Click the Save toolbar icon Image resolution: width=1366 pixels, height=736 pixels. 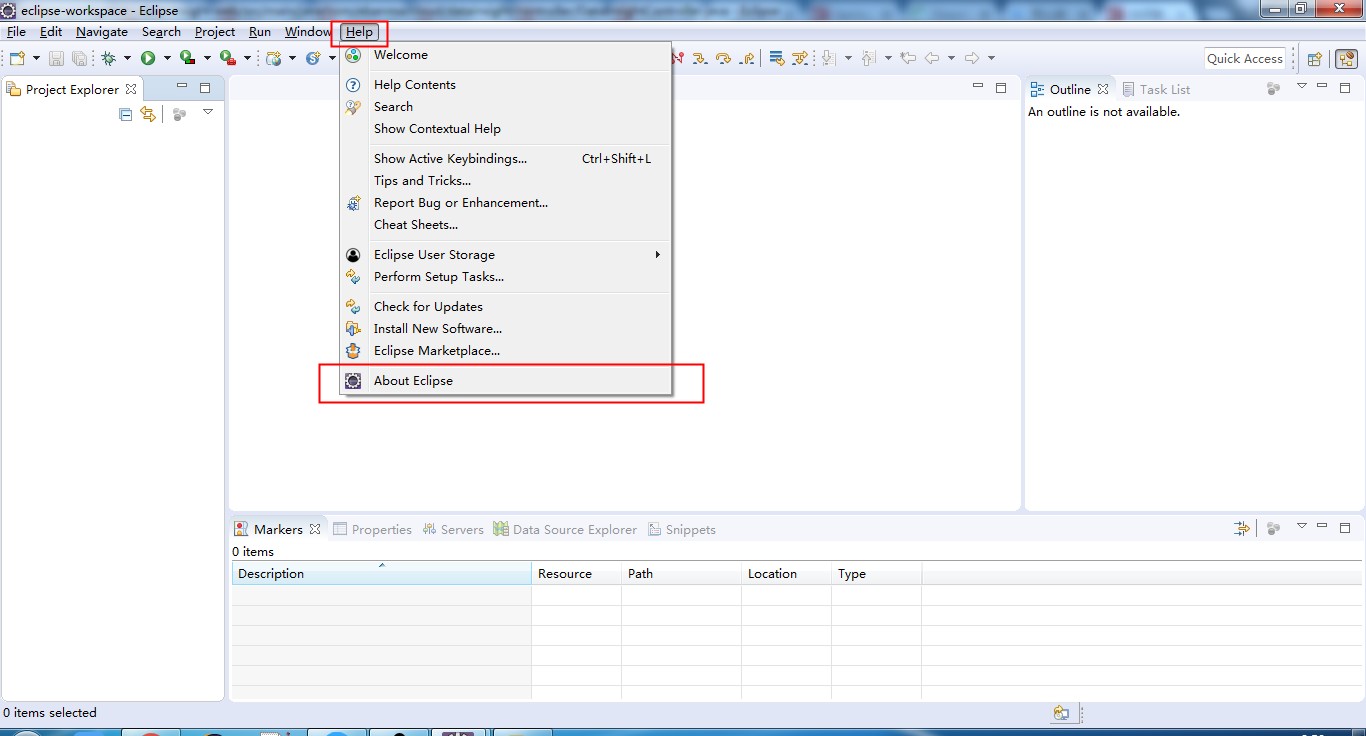pos(57,58)
